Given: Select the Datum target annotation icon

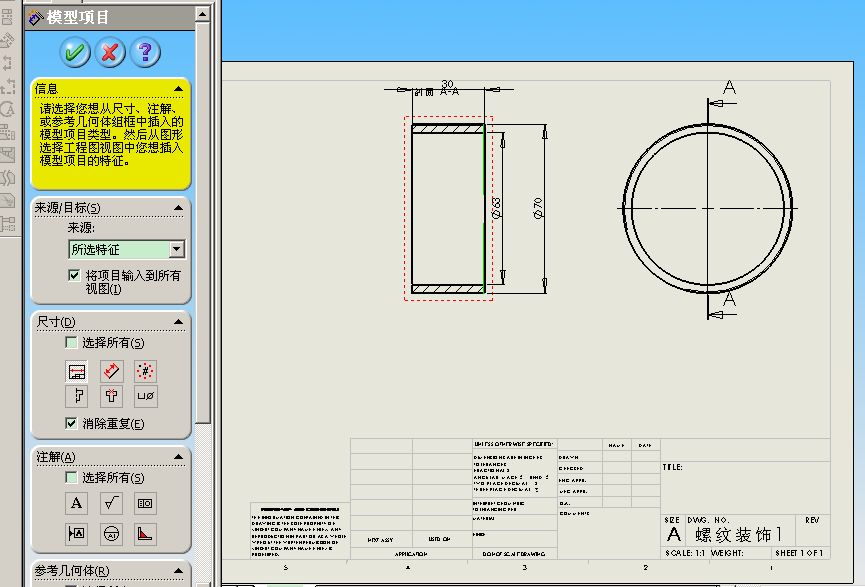Looking at the screenshot, I should 111,533.
